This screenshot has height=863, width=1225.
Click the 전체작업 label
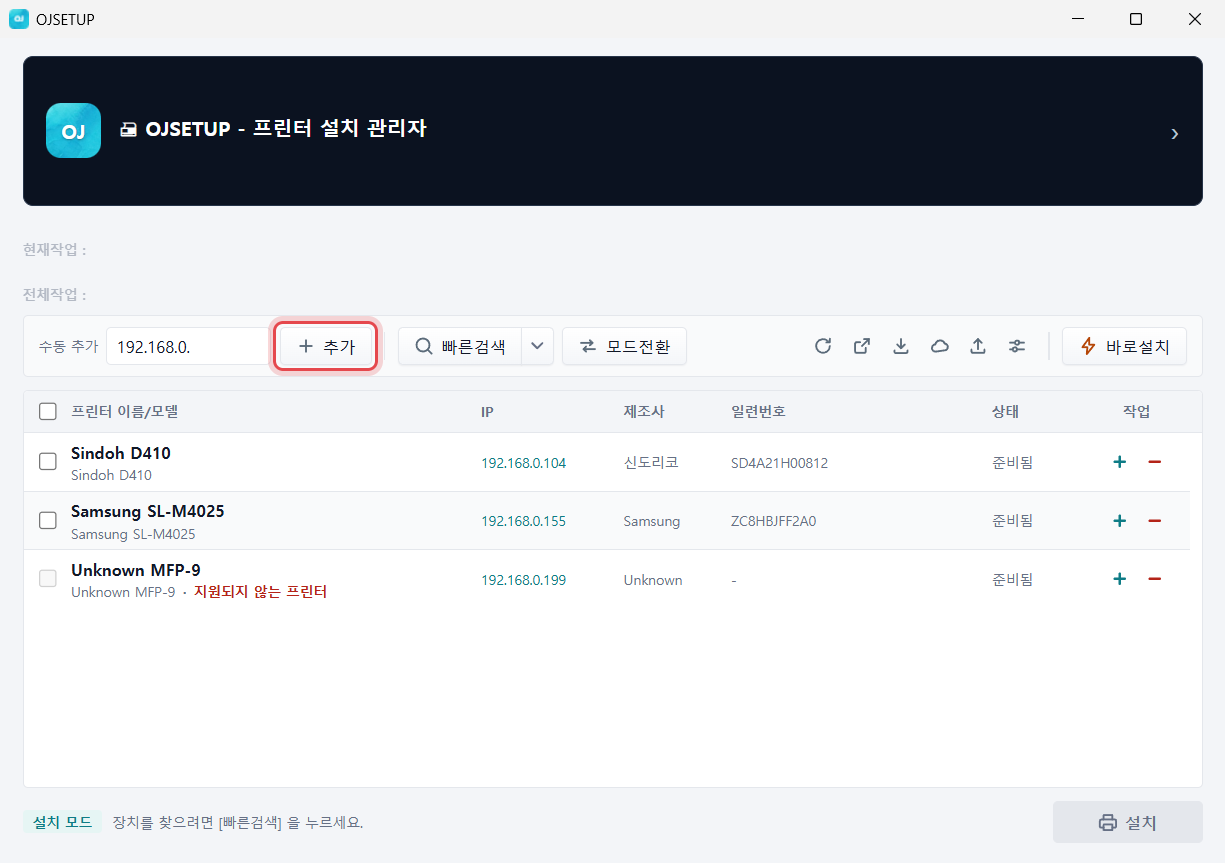click(x=54, y=295)
